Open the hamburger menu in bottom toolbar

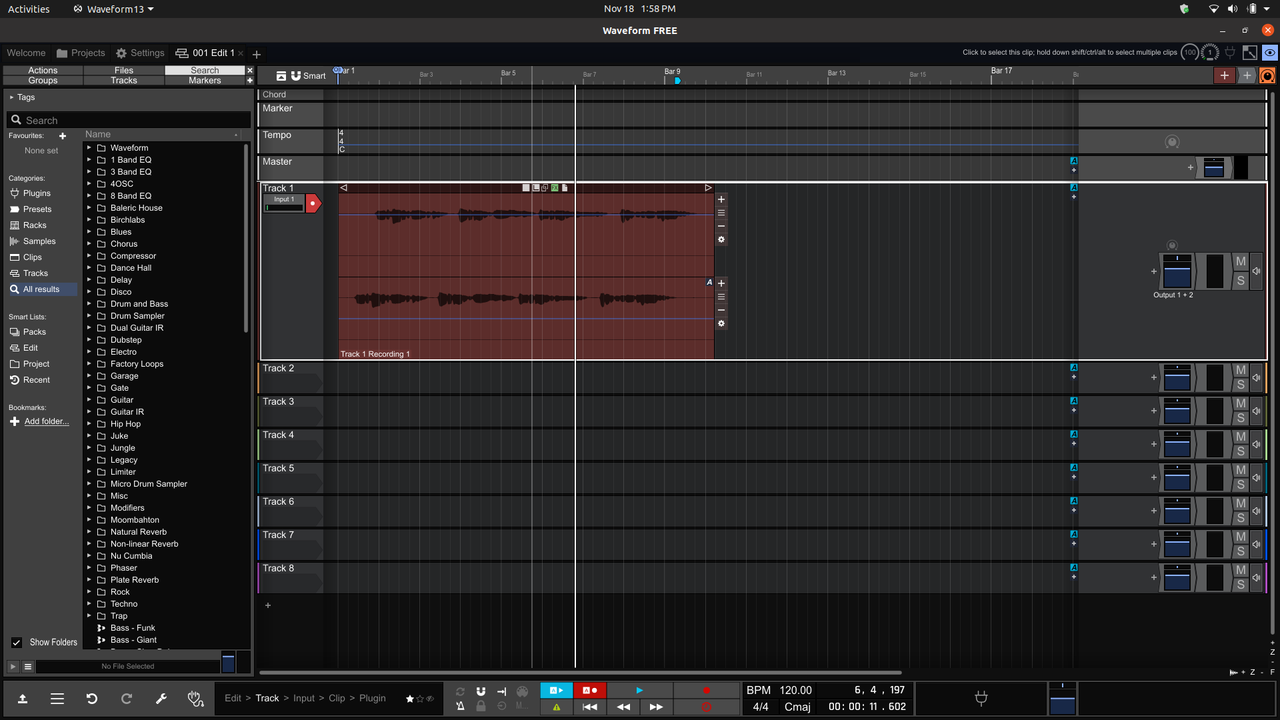[57, 698]
